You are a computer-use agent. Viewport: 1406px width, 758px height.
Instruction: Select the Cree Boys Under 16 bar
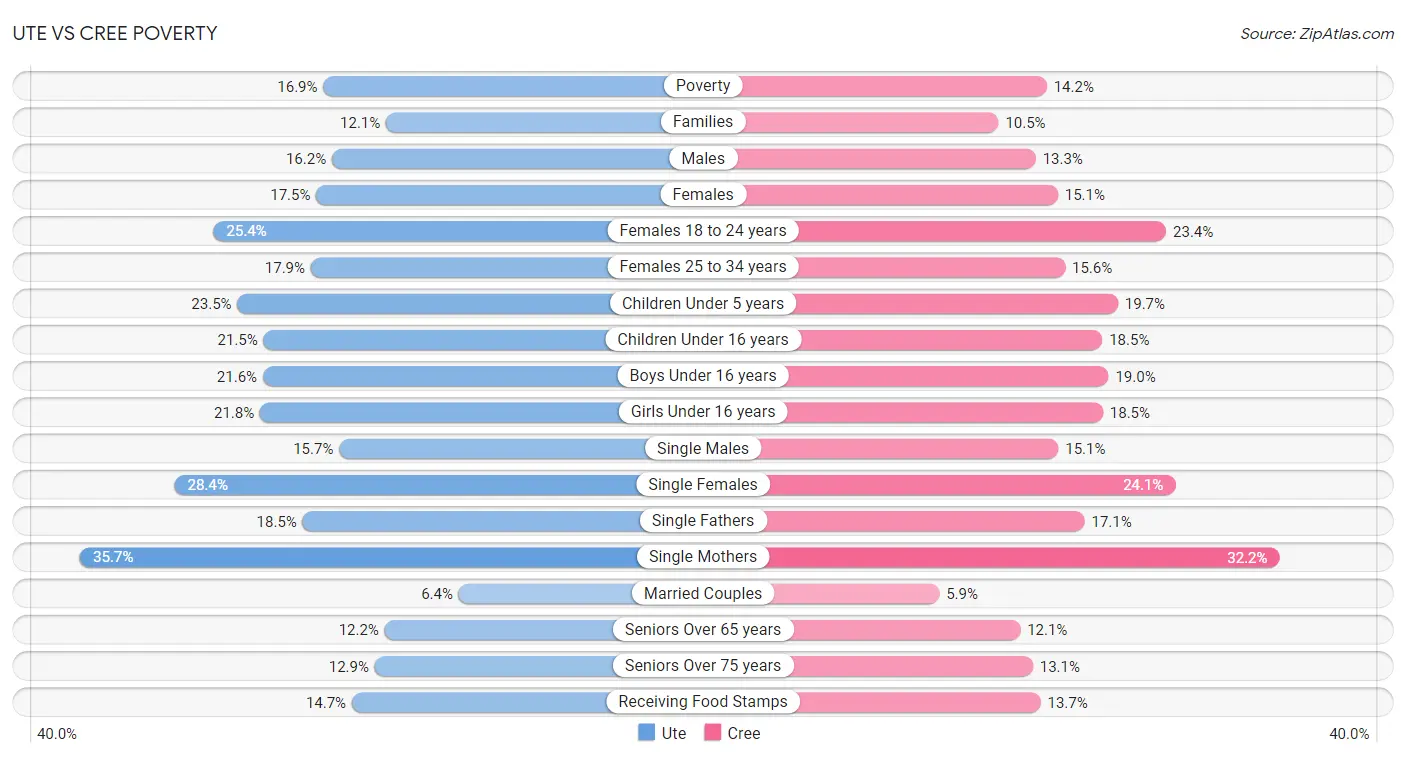point(906,376)
